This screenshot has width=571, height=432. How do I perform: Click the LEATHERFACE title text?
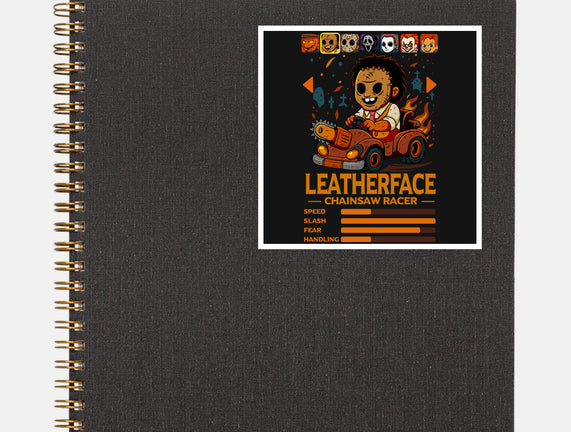point(370,184)
